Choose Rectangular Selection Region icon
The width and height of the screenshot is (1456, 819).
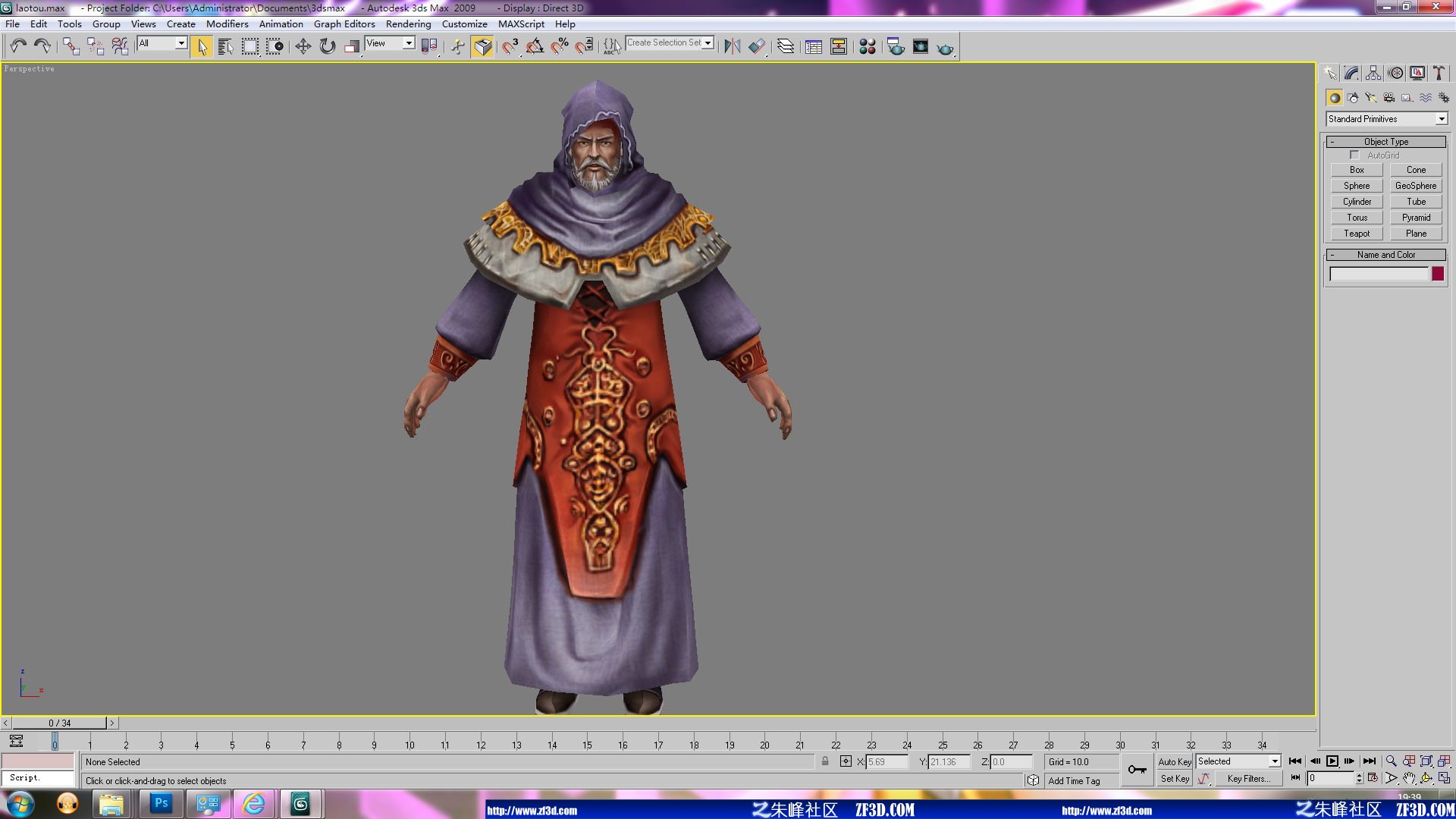coord(249,46)
